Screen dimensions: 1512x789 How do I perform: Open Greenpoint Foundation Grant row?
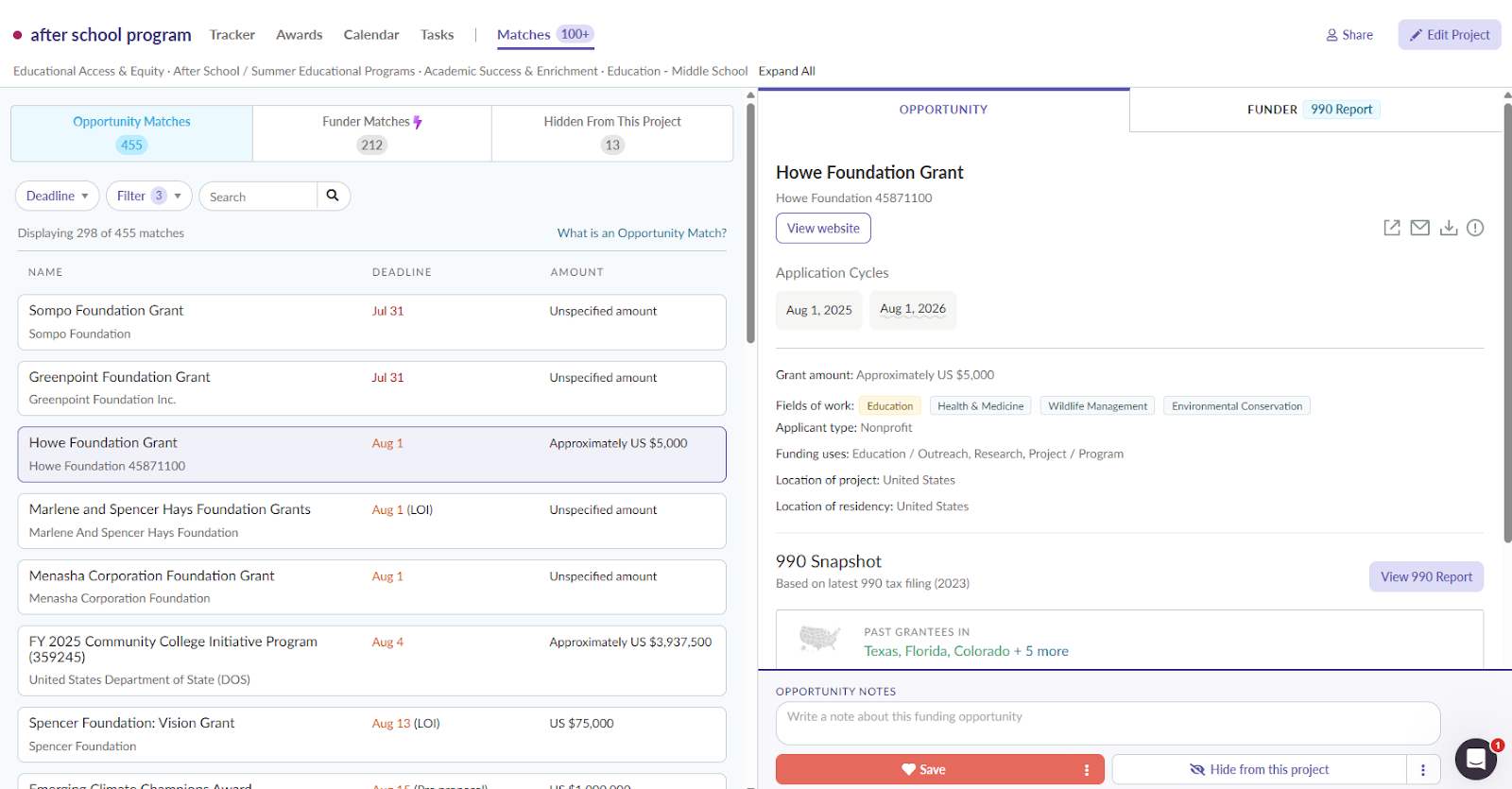tap(371, 388)
